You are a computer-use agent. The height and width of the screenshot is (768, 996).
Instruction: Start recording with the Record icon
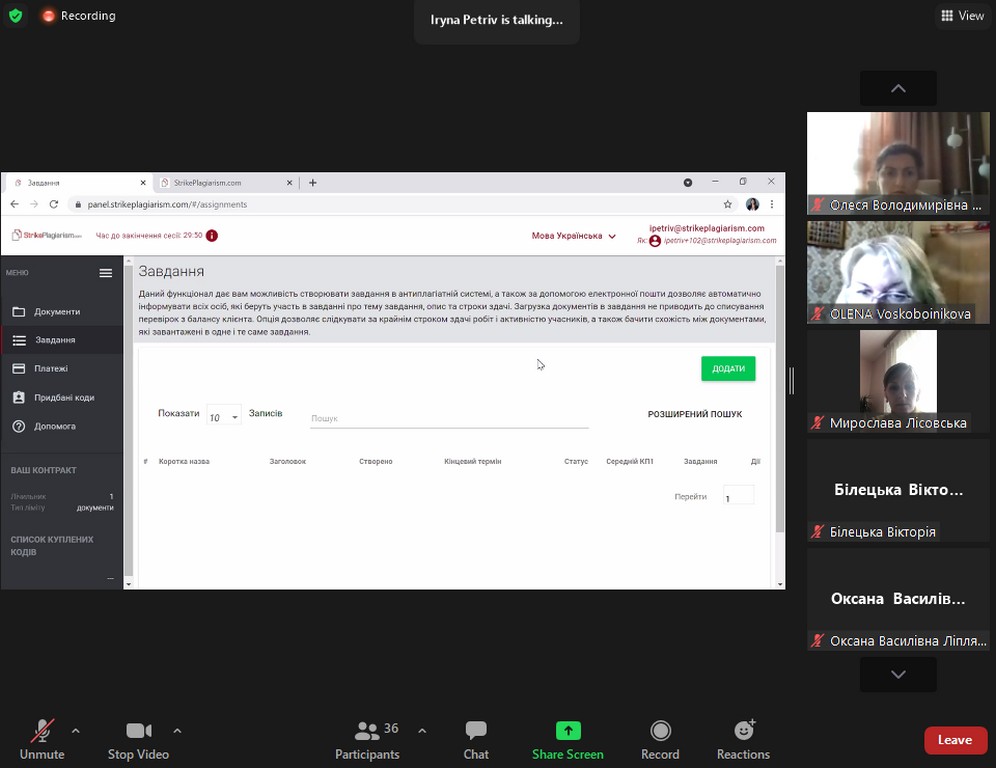(x=660, y=732)
